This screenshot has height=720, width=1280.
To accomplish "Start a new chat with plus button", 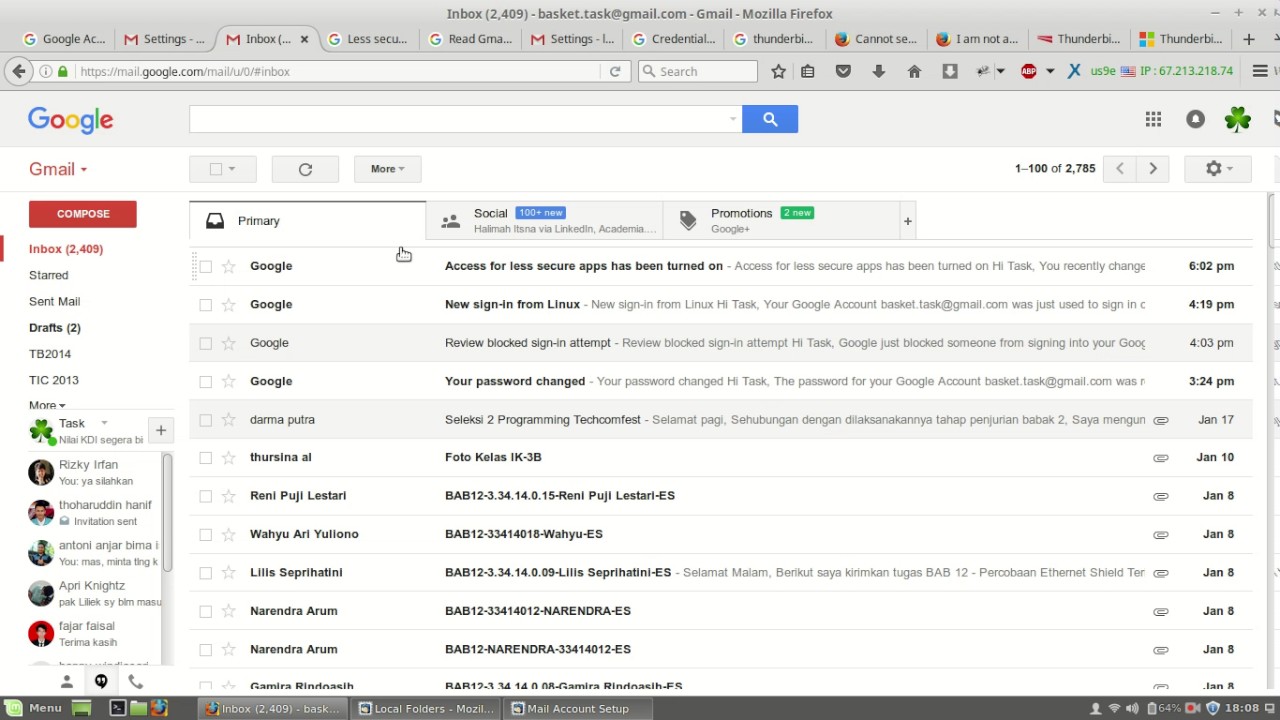I will point(160,430).
